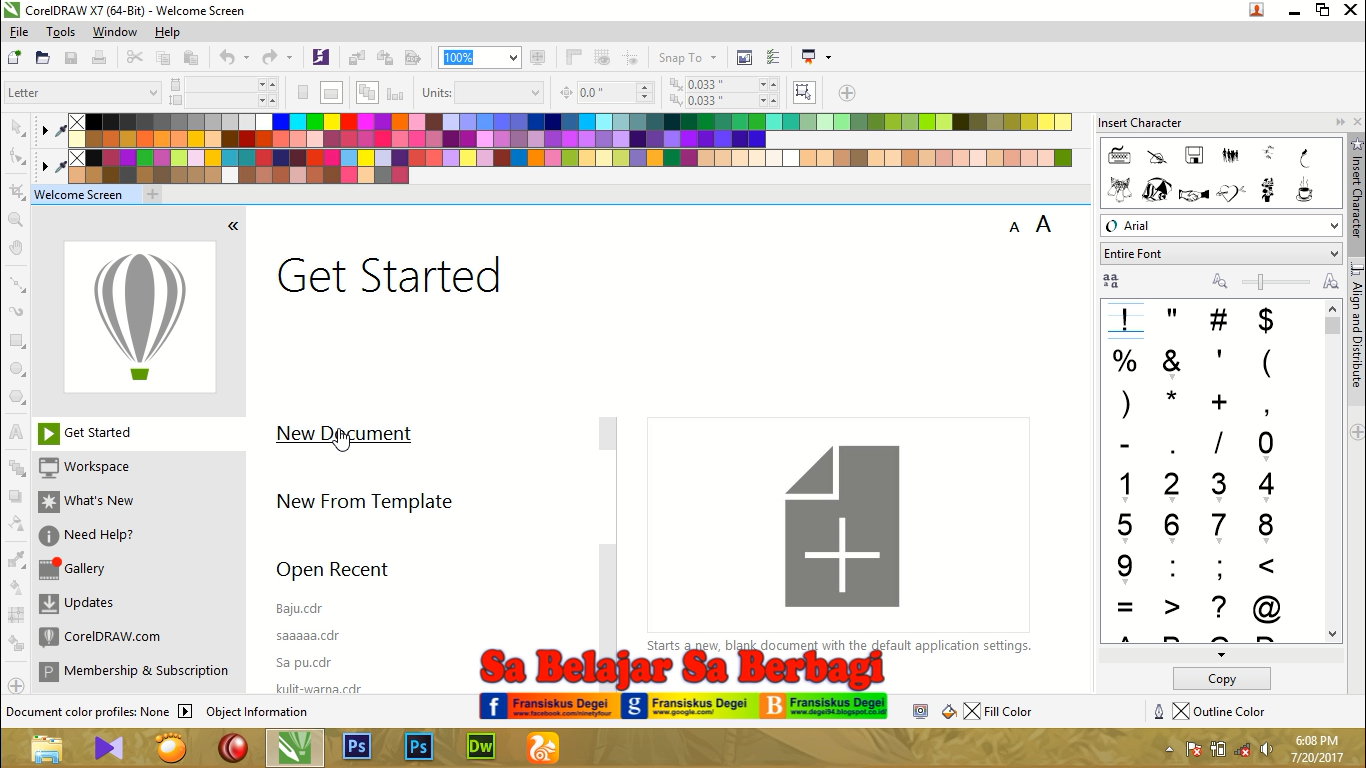Increase text size with large A
1366x768 pixels.
tap(1043, 225)
